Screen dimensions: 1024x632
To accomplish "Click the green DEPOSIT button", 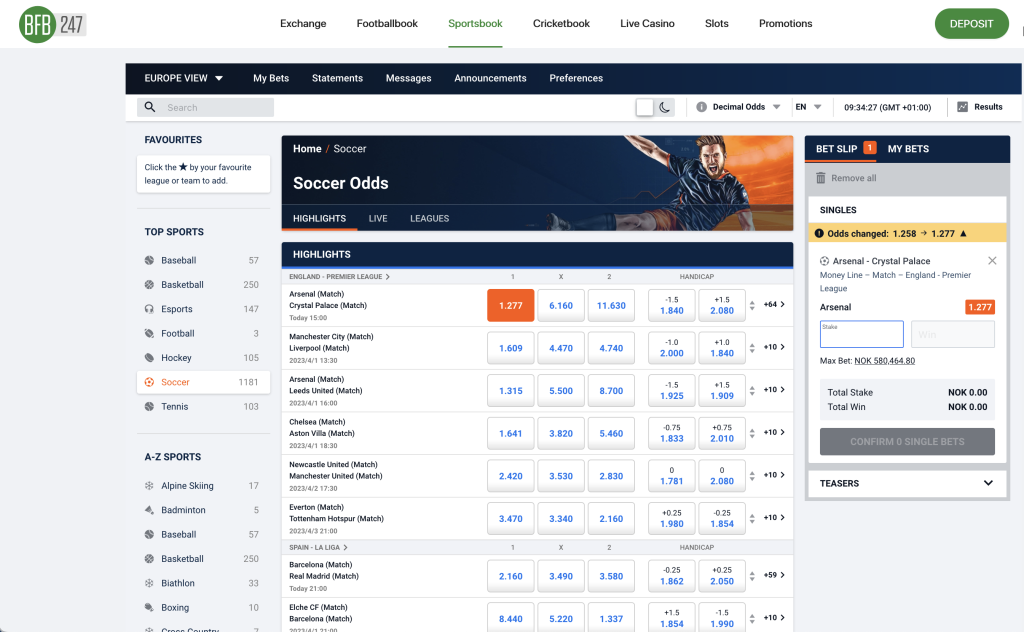I will (x=971, y=24).
